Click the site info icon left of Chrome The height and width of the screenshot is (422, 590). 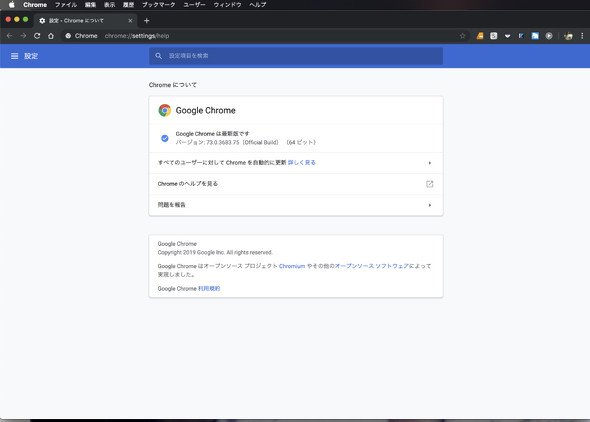68,36
